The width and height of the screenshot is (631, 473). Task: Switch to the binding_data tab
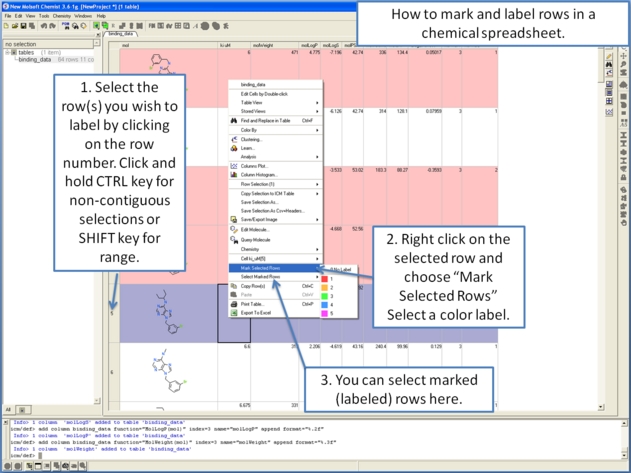point(120,34)
